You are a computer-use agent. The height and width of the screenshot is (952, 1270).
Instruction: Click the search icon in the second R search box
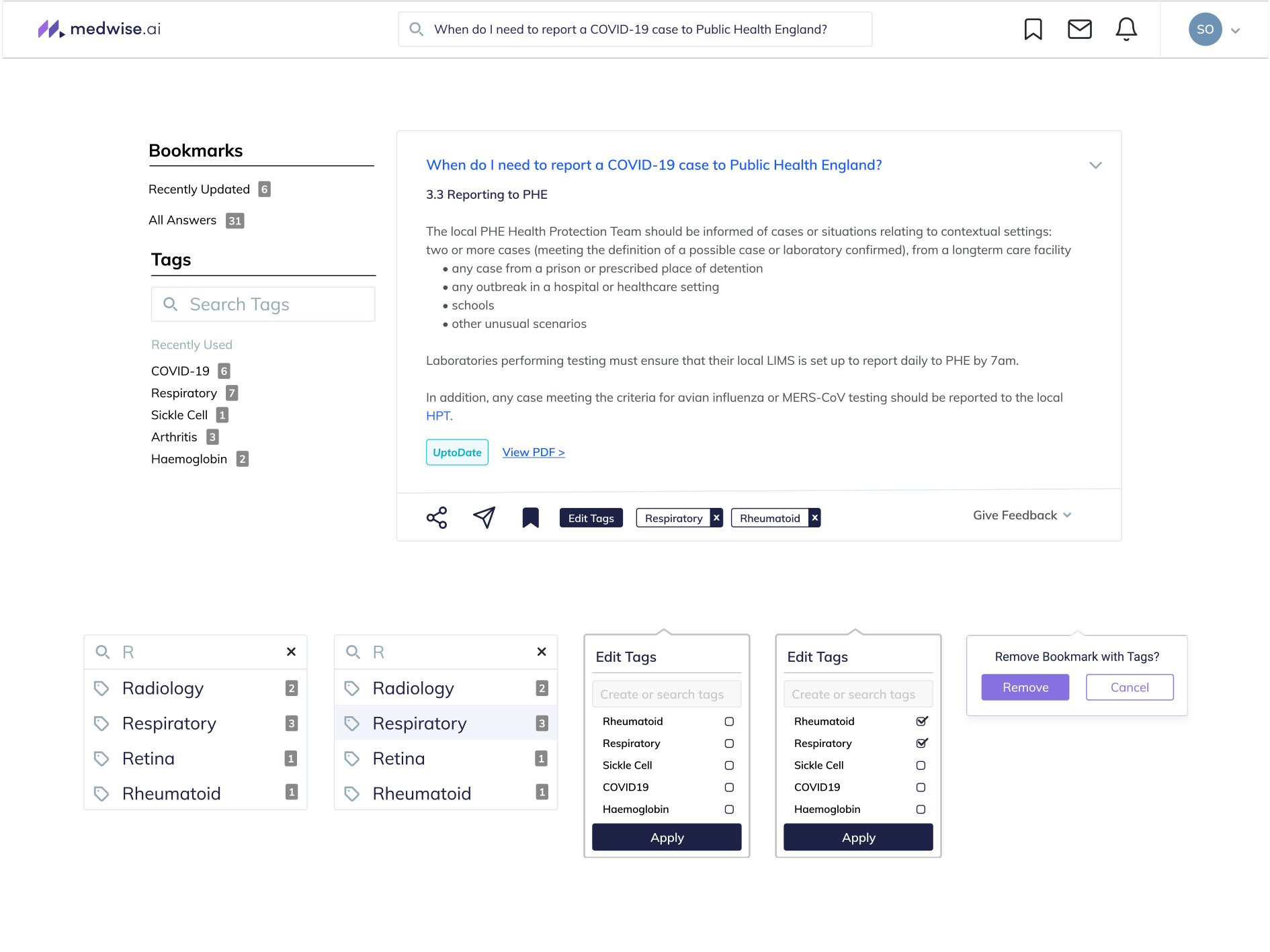click(x=353, y=652)
